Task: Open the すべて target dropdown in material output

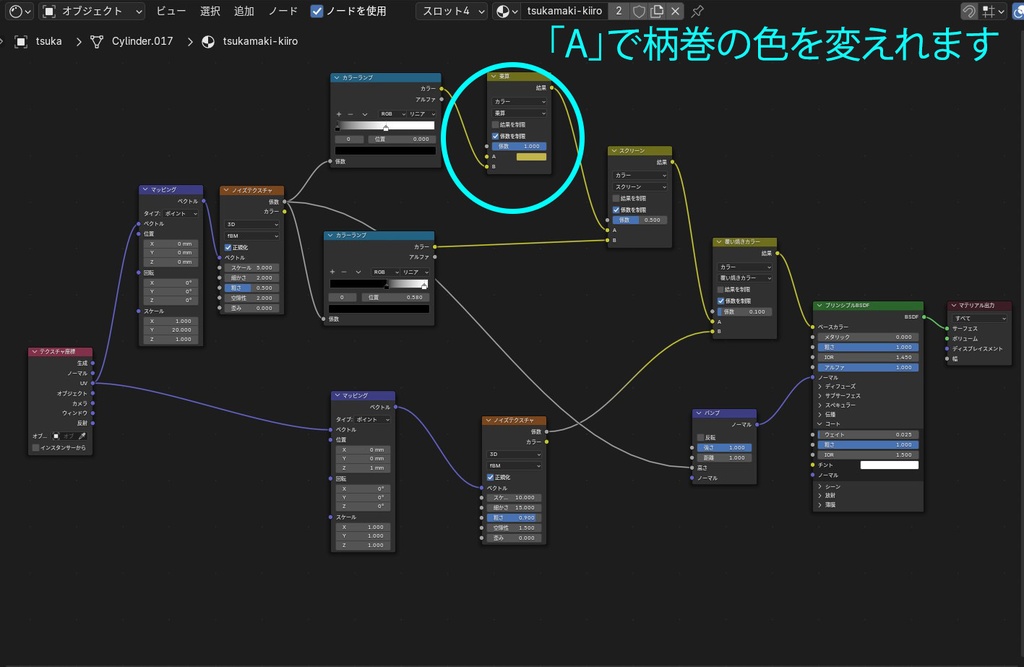Action: coord(980,318)
